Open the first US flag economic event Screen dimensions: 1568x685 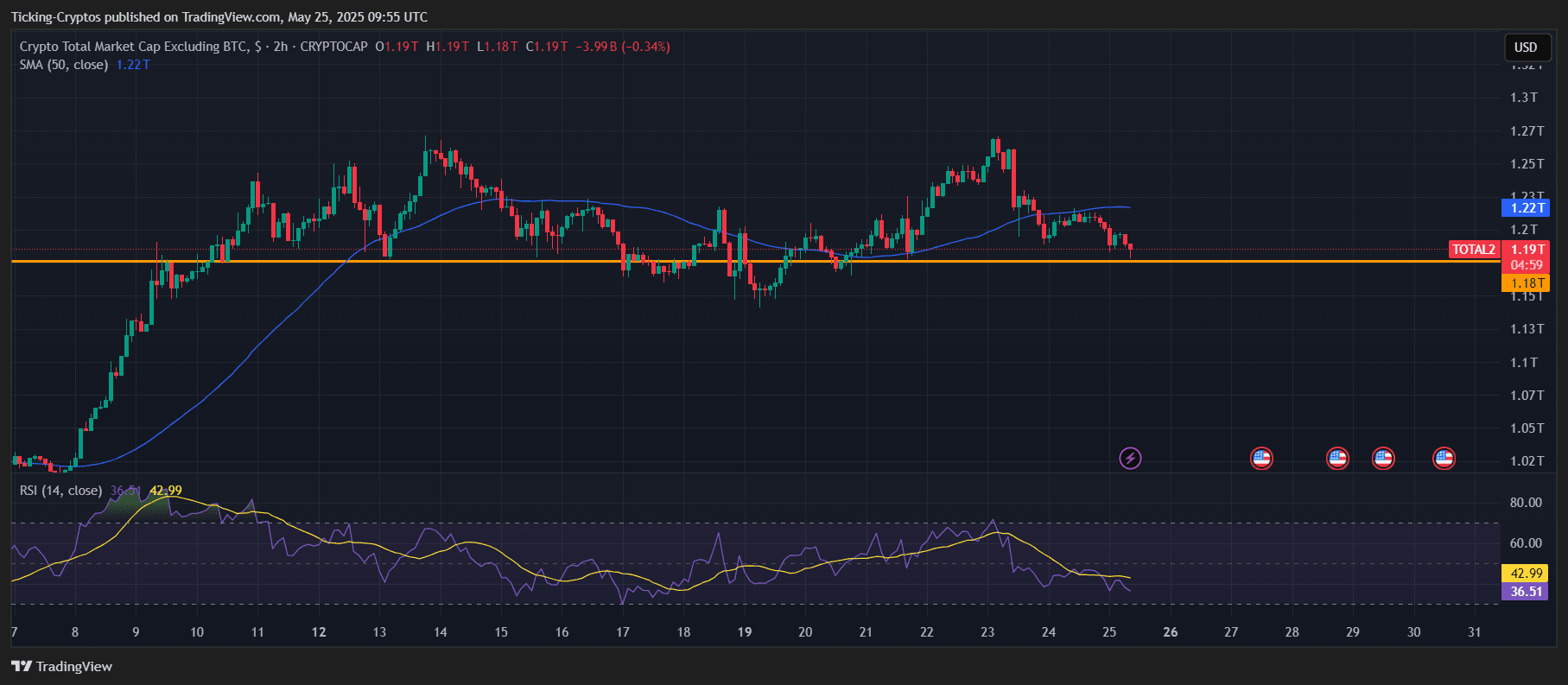1261,458
